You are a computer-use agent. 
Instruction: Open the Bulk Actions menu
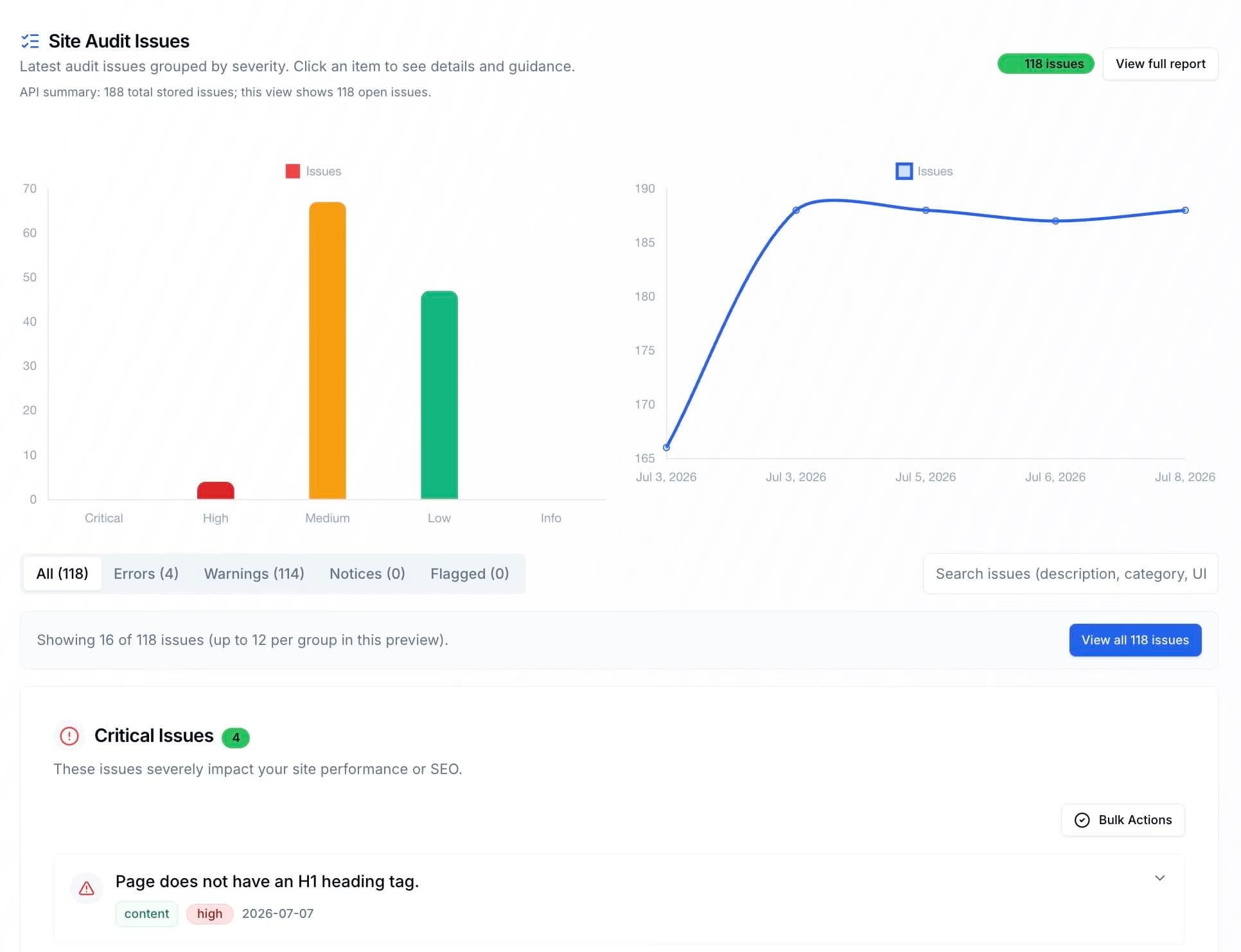pos(1123,820)
